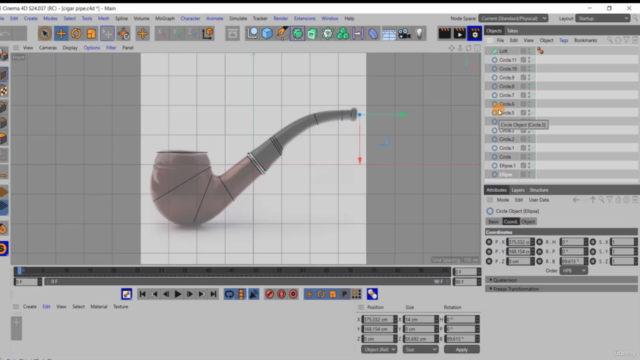The height and width of the screenshot is (360, 640).
Task: Click stepper of start frame 0 F field
Action: 40,282
